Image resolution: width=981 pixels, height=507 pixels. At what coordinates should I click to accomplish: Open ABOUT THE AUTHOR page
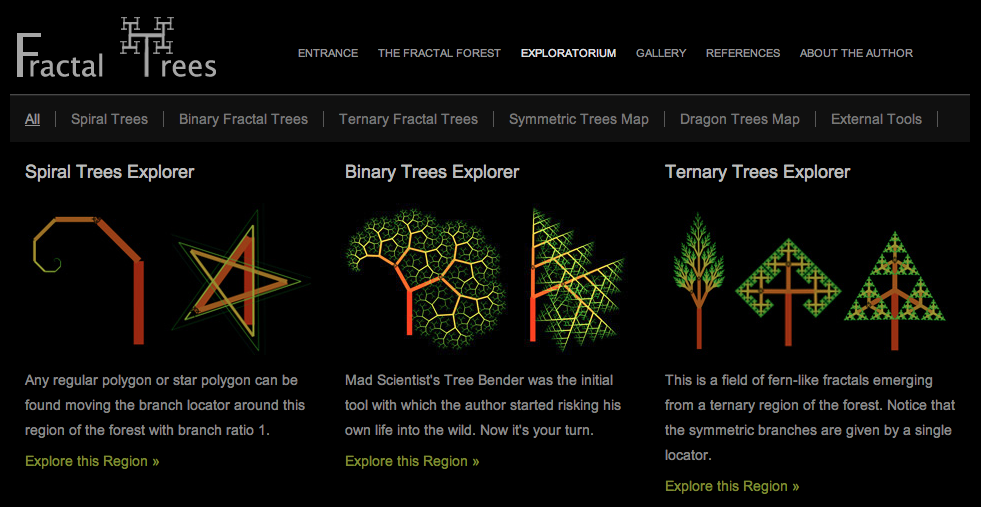pos(856,53)
